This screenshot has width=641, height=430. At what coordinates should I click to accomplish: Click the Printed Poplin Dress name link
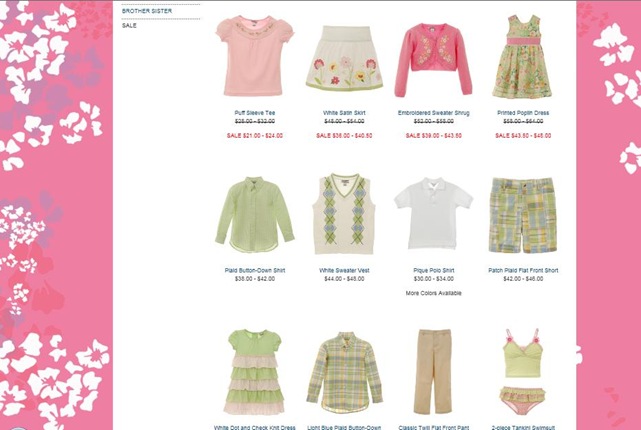coord(523,113)
